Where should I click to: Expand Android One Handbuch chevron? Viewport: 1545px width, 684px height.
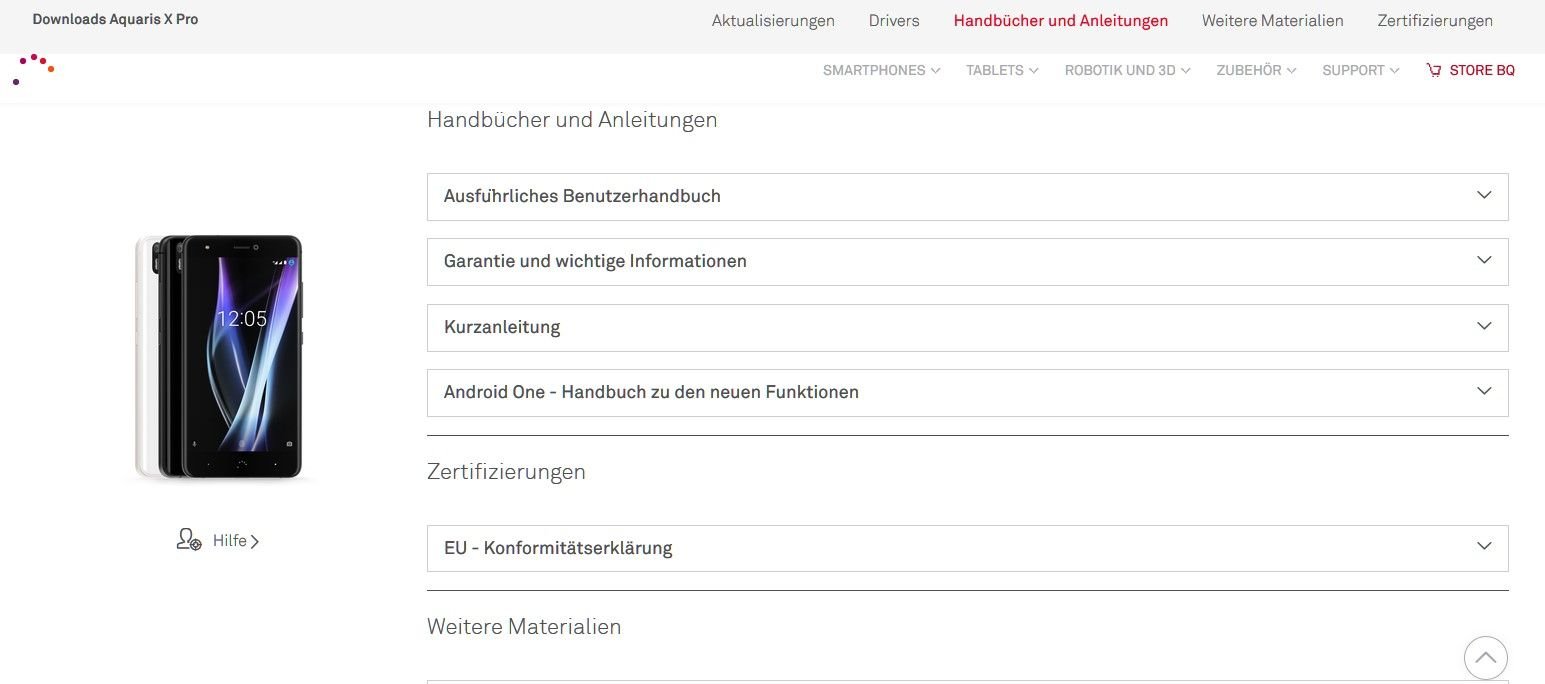(1484, 391)
